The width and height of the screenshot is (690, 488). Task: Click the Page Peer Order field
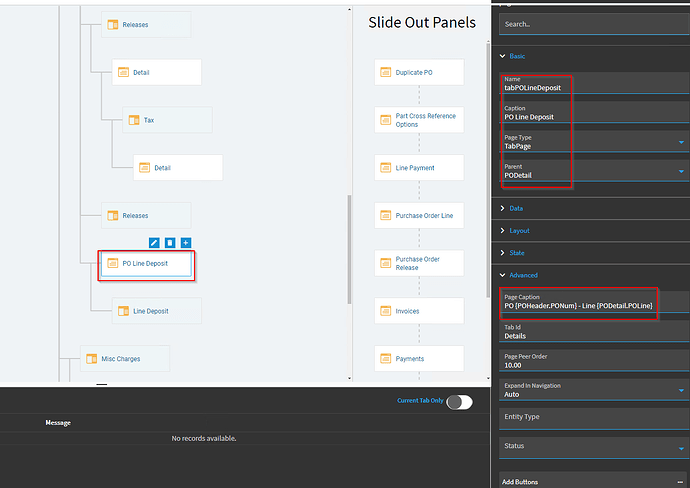594,360
